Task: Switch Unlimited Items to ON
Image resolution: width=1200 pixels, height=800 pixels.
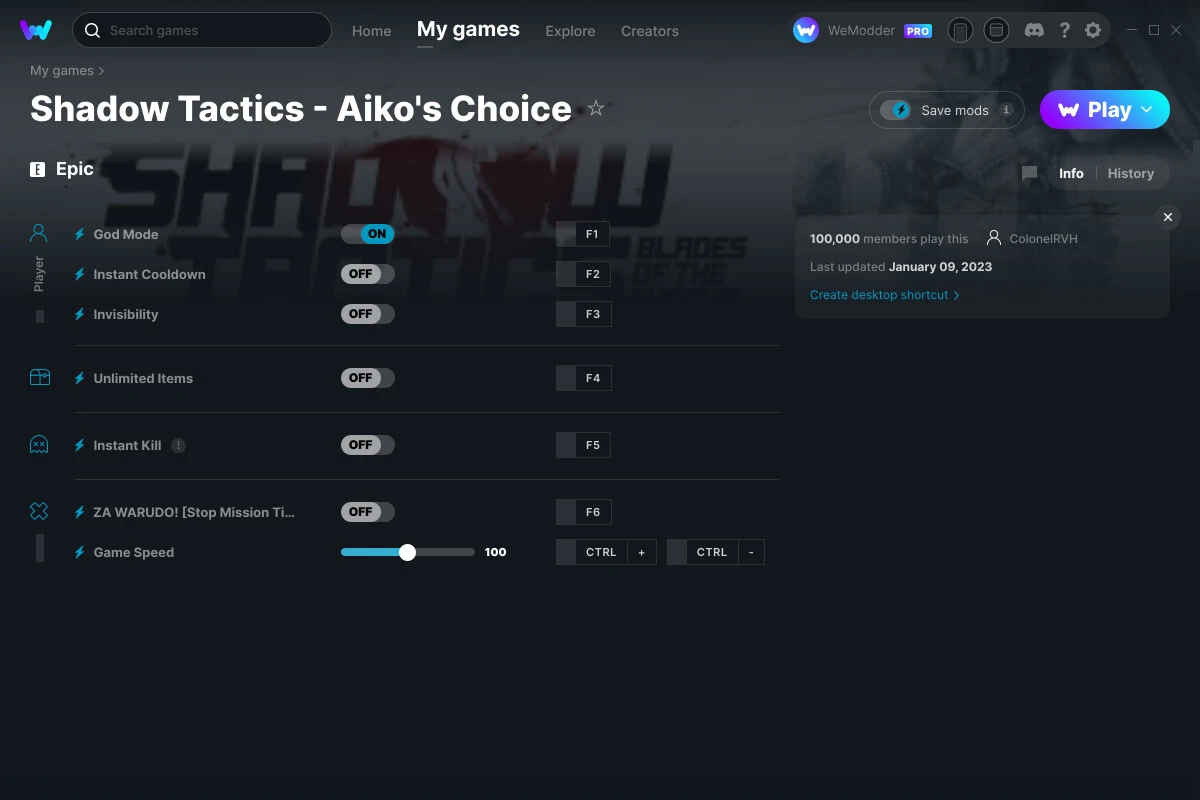Action: click(x=367, y=377)
